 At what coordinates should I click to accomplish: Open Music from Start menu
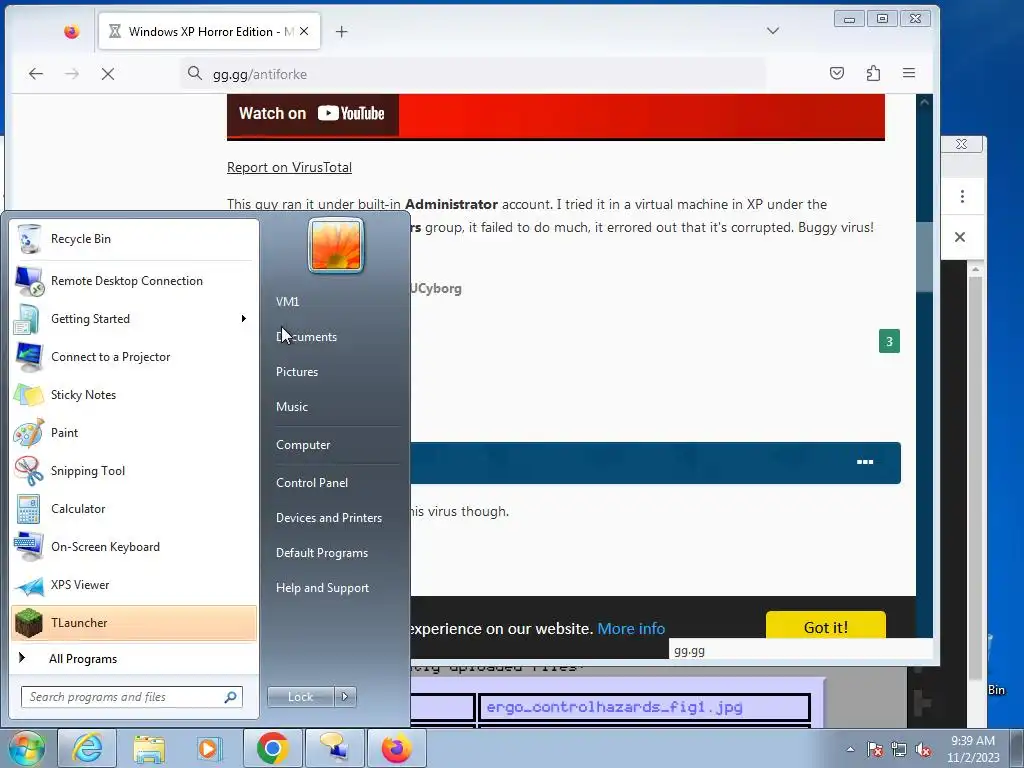(292, 407)
